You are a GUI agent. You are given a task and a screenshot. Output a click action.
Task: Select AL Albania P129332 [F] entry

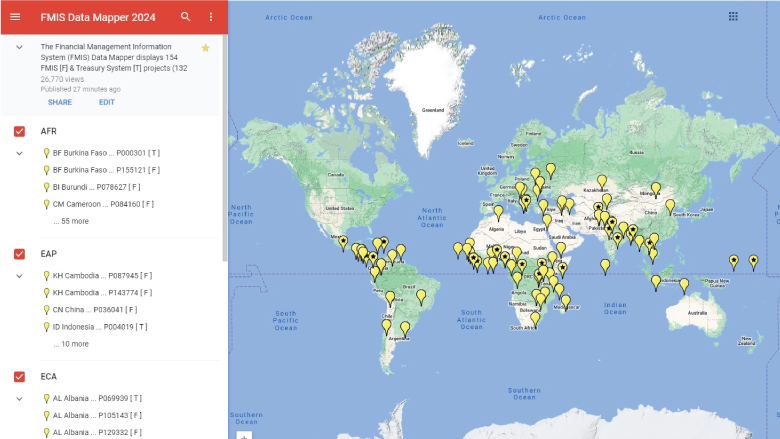[93, 432]
